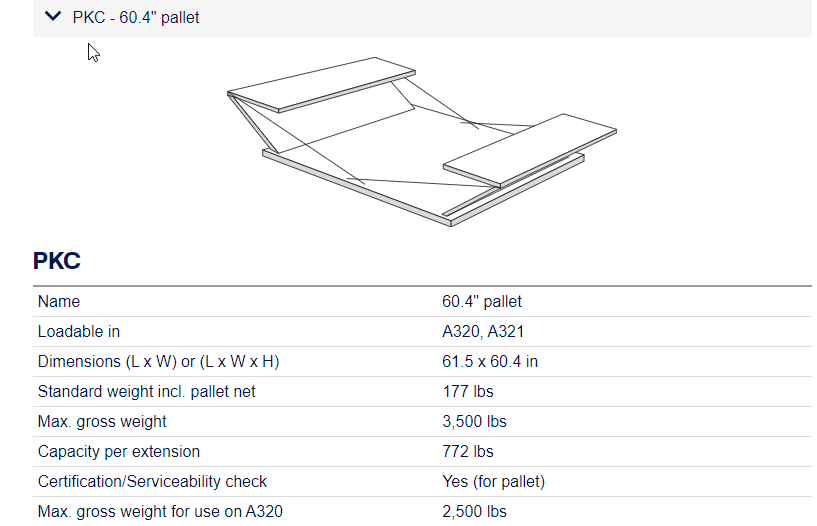817x526 pixels.
Task: Select the Max. gross weight label
Action: point(102,421)
